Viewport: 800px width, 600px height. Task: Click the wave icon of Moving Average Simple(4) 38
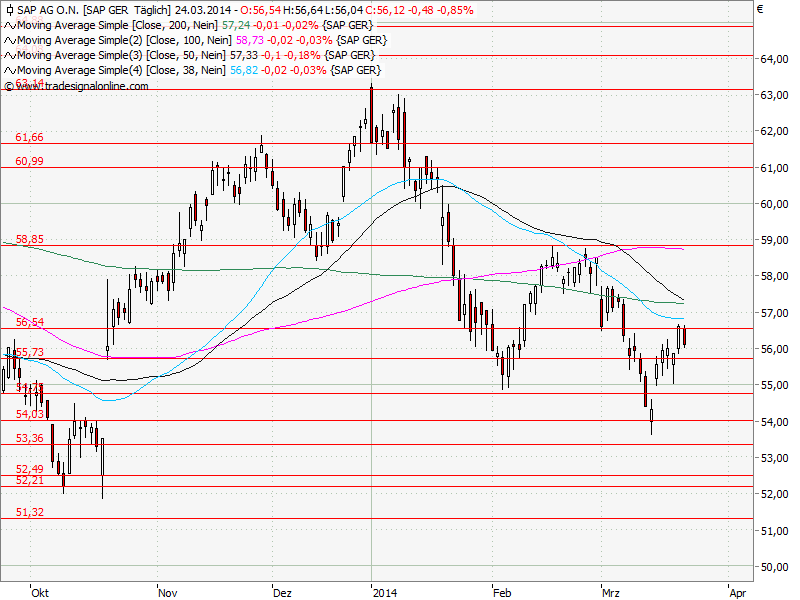click(x=9, y=69)
